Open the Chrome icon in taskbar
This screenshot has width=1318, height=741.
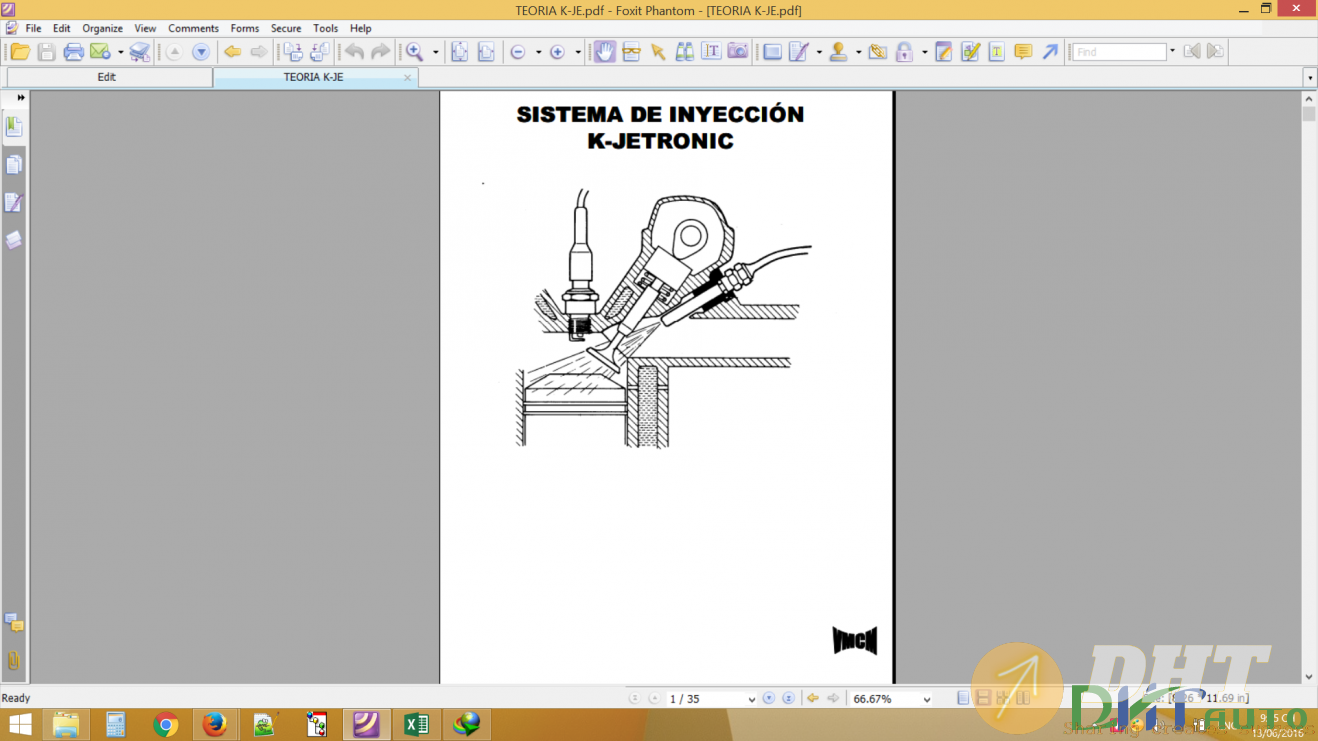coord(166,725)
